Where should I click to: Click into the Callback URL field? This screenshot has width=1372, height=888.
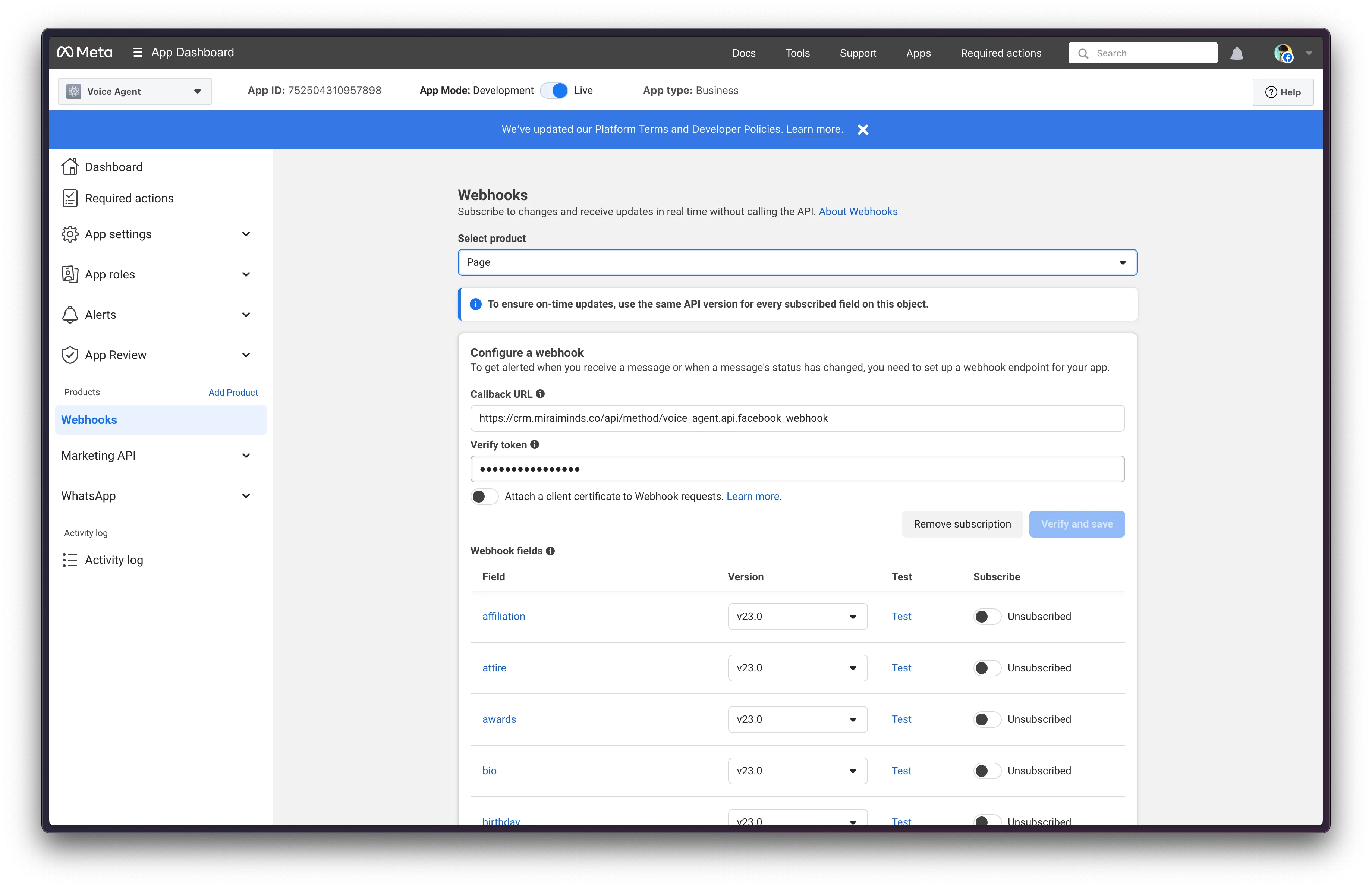click(797, 418)
